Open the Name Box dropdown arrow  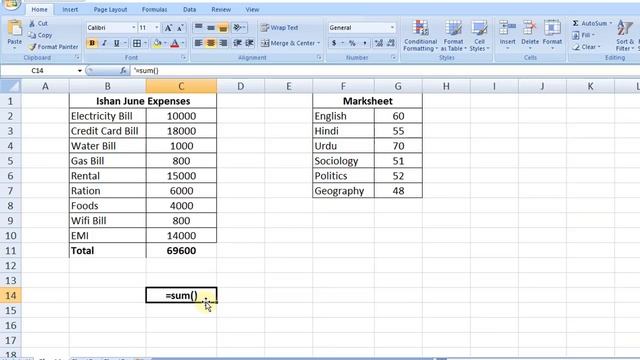pos(80,71)
